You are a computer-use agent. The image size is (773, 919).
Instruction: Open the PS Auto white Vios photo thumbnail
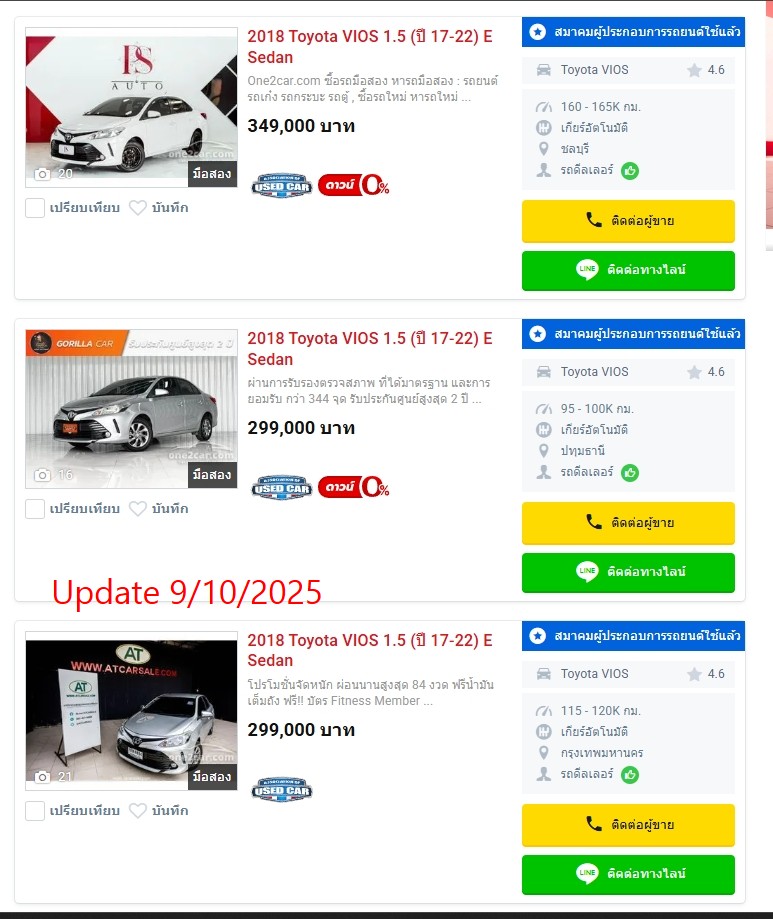(x=131, y=107)
